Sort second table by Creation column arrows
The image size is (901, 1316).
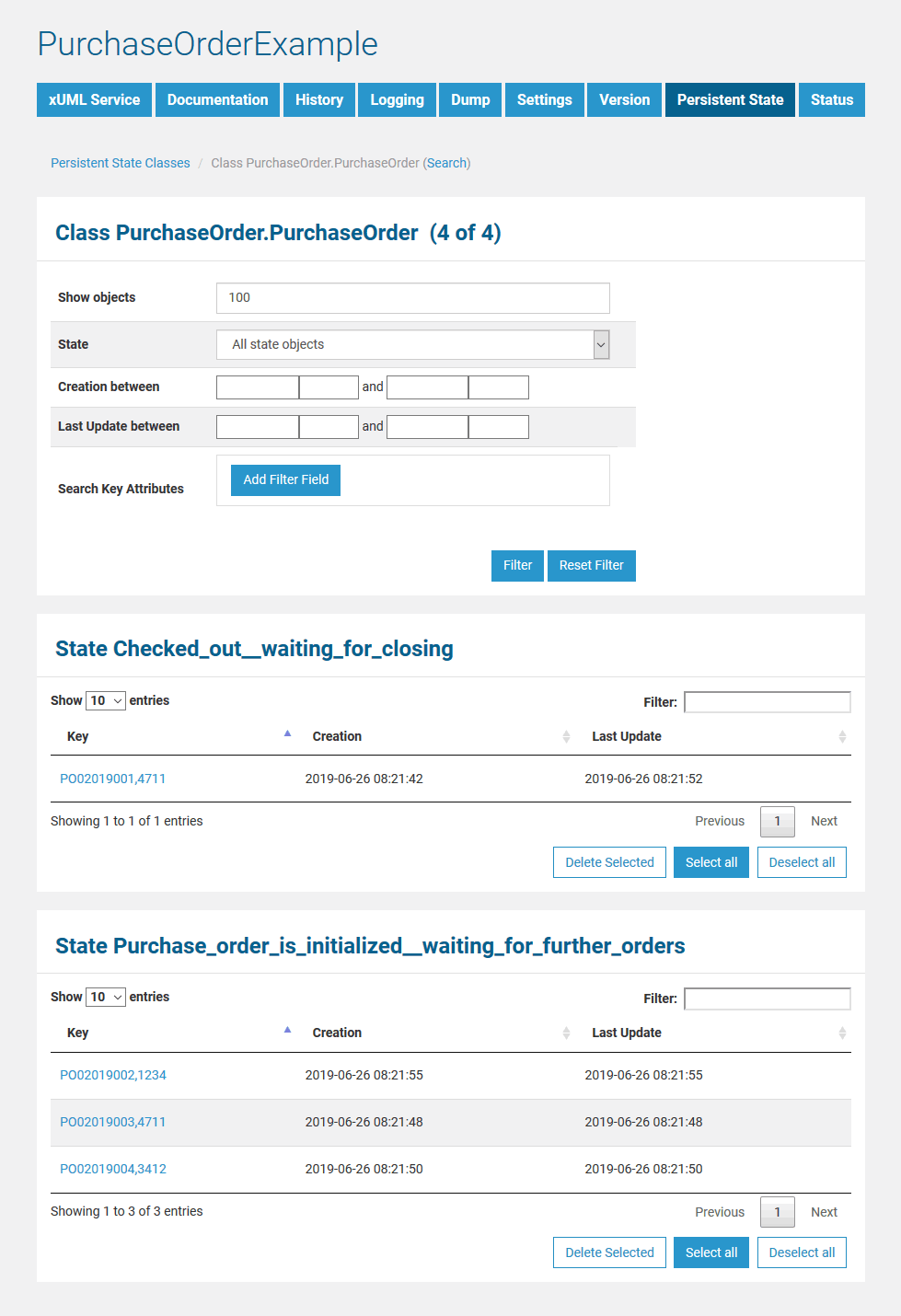tap(566, 1033)
